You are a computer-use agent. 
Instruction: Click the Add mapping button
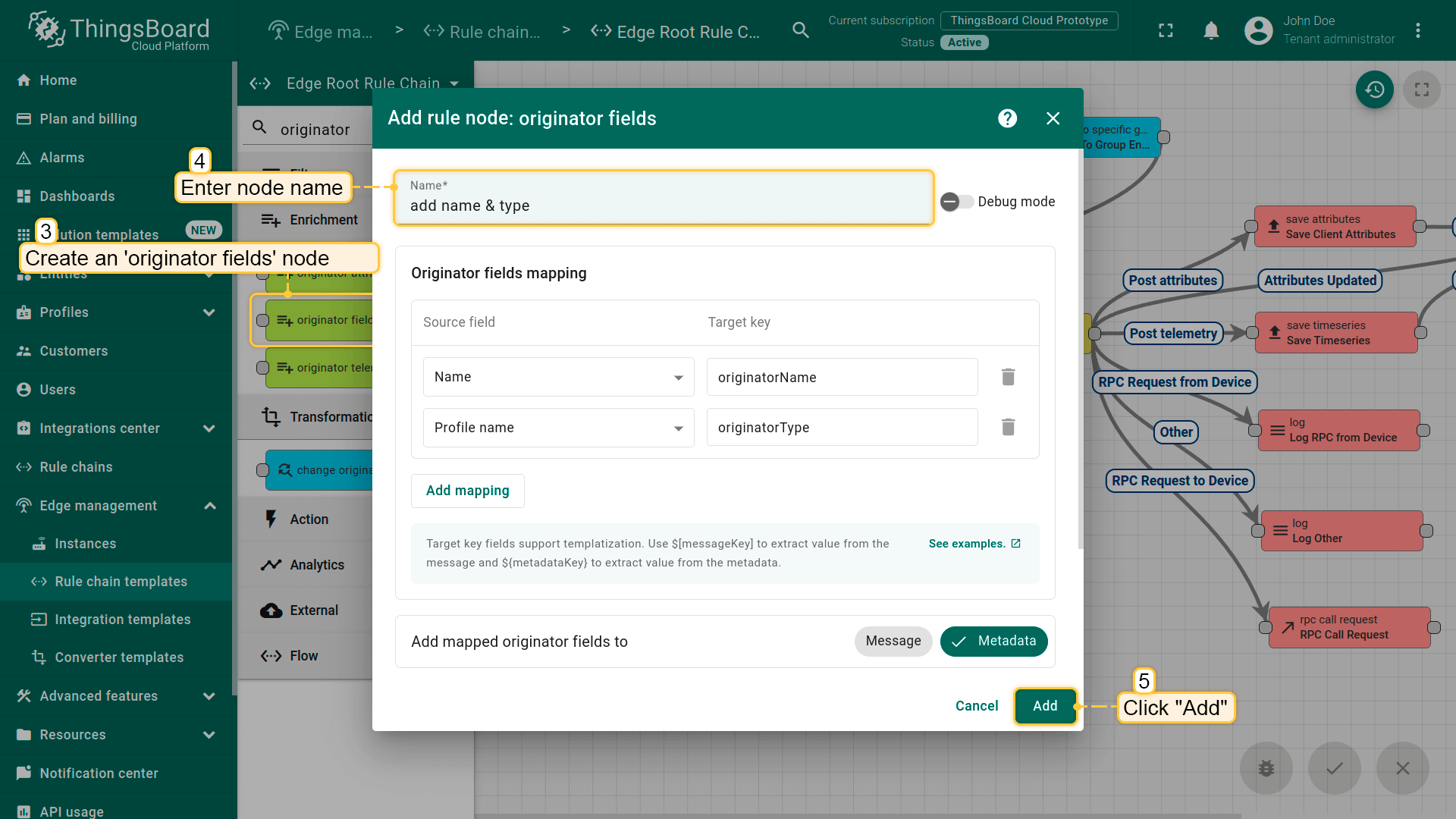(x=467, y=491)
